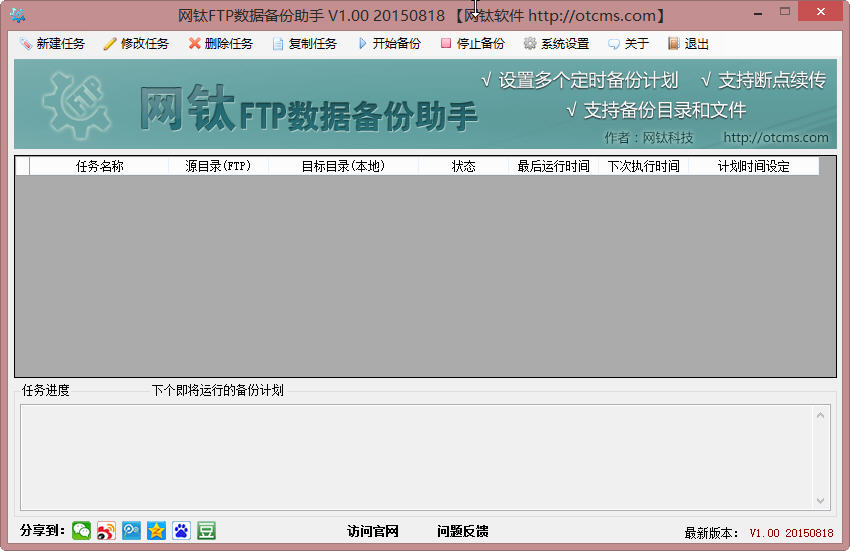The width and height of the screenshot is (850, 551).
Task: Select the 修改任务 pencil icon
Action: coord(110,43)
